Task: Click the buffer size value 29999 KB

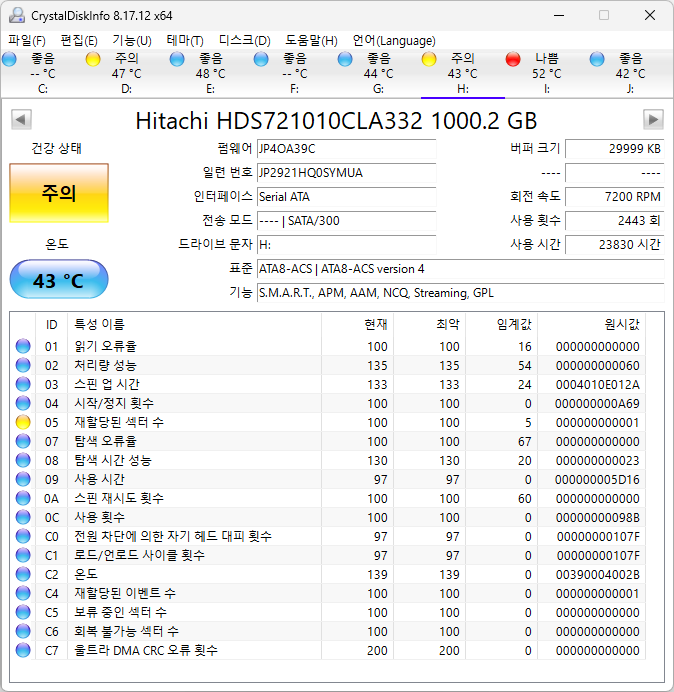Action: (x=614, y=149)
